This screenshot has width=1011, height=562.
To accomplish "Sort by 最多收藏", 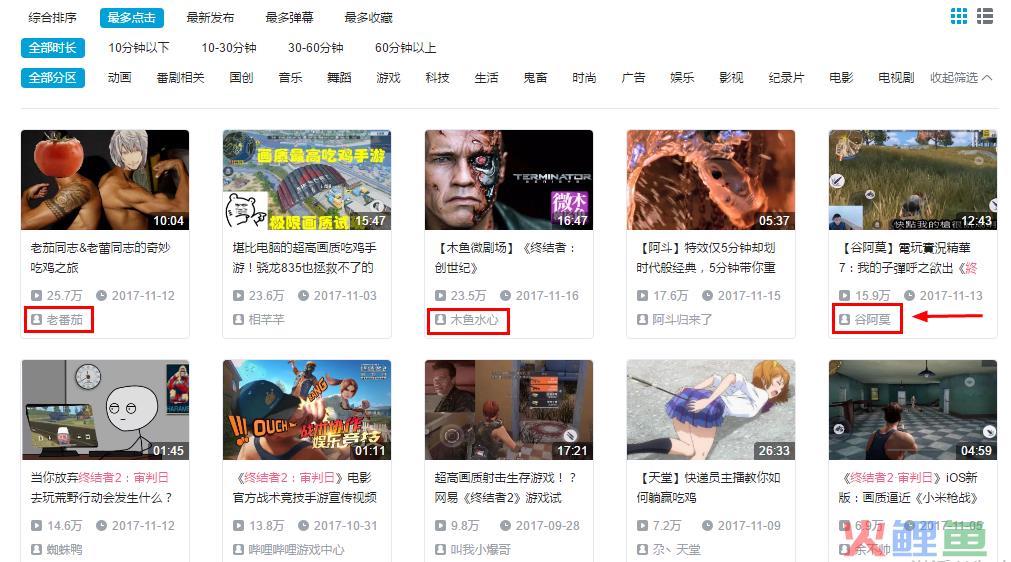I will pos(368,17).
